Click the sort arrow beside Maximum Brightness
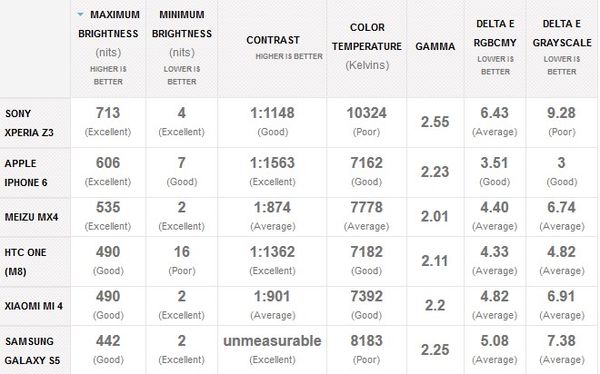 pos(80,14)
